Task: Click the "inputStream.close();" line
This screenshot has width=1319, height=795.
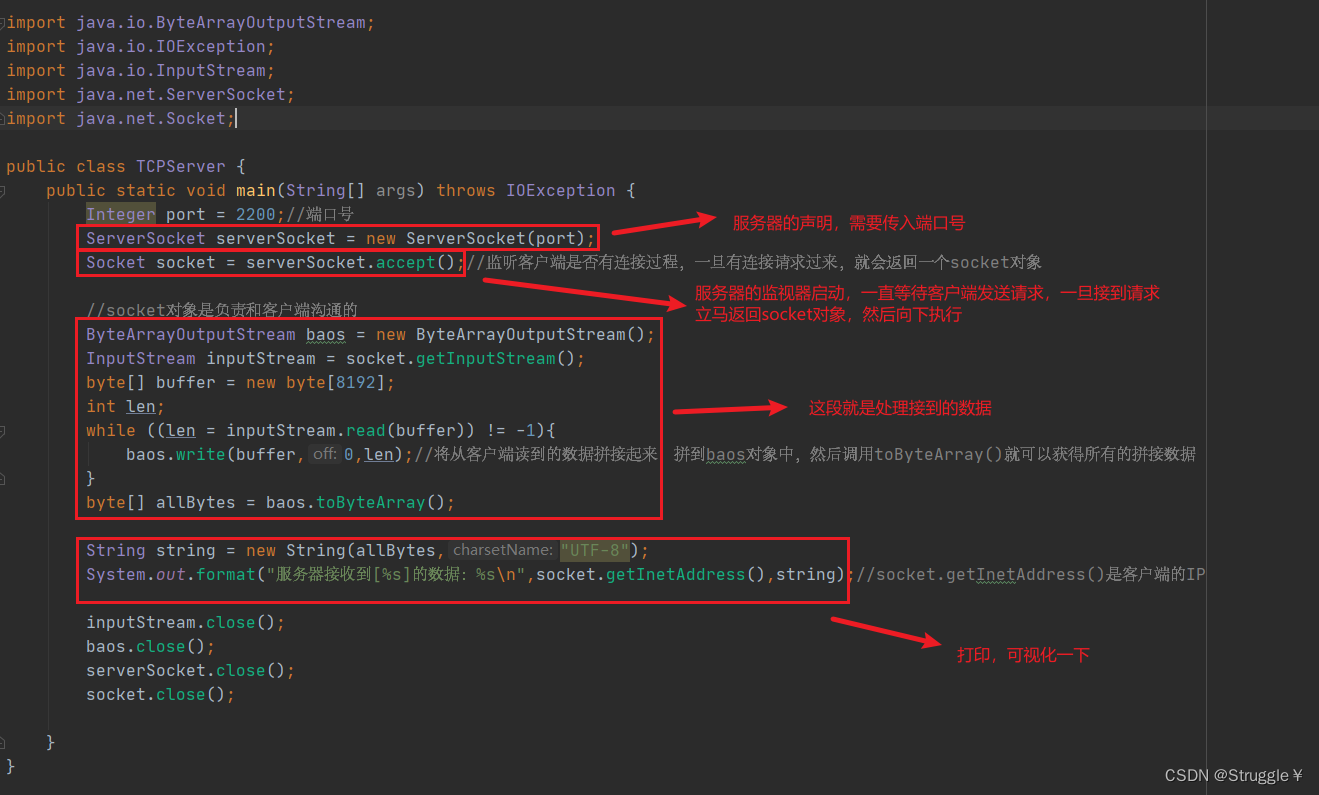Action: coord(185,622)
